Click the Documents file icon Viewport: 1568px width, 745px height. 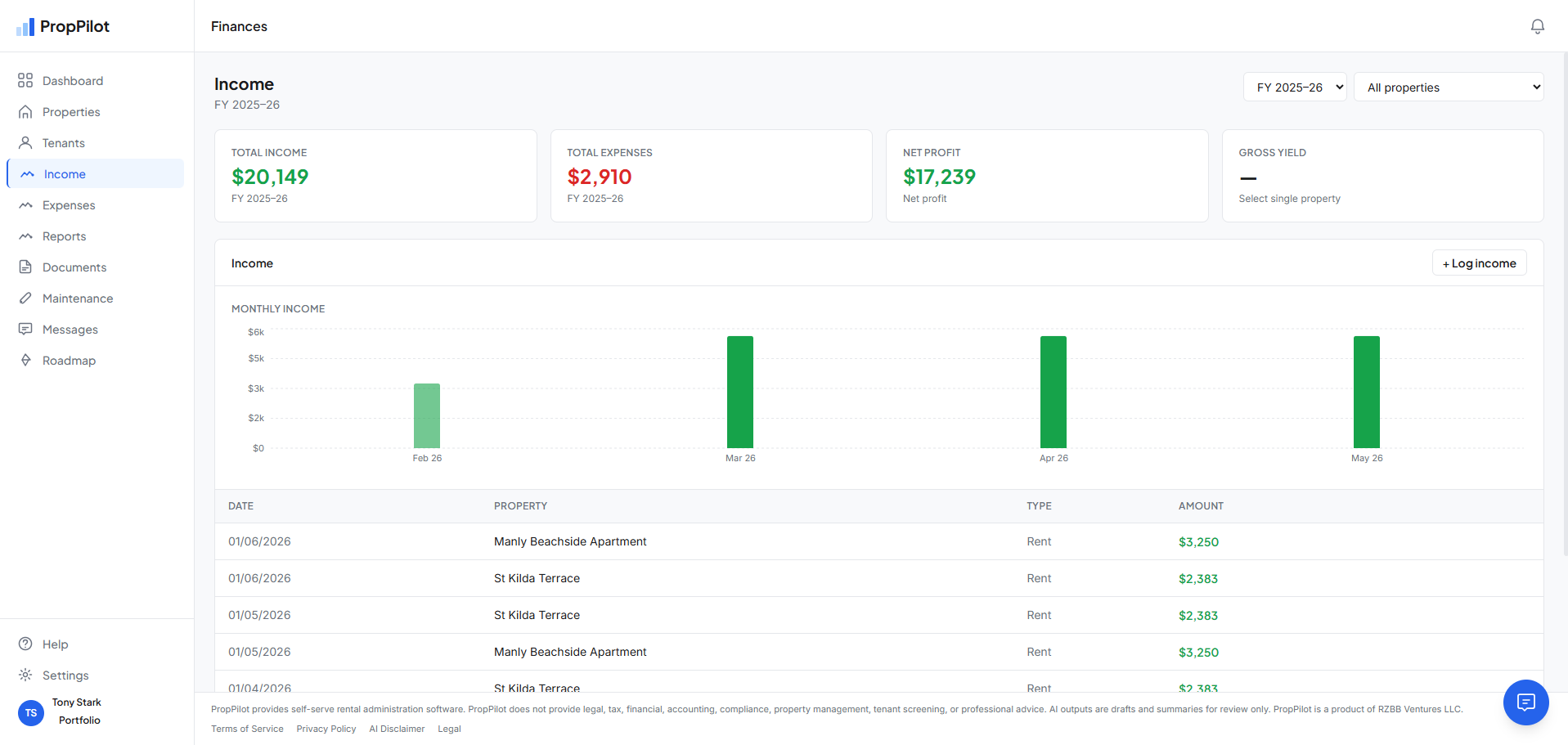tap(25, 267)
